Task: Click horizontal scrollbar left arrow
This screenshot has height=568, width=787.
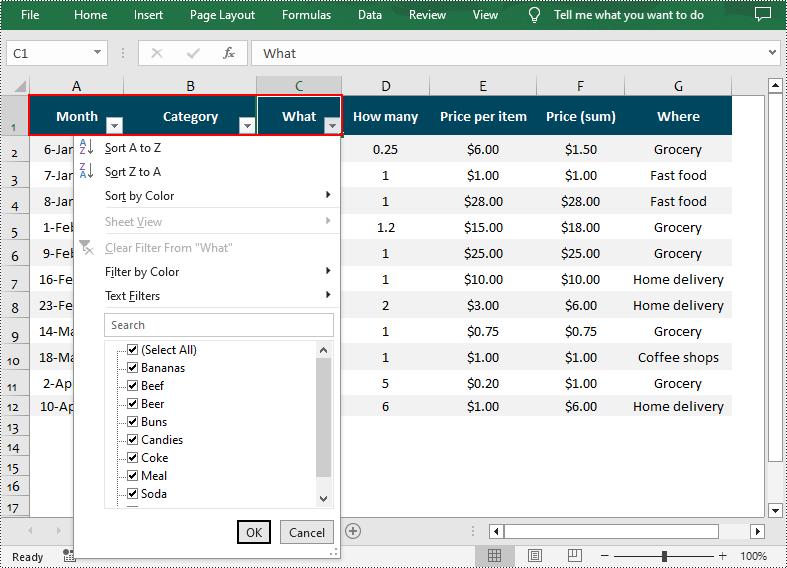Action: 496,531
